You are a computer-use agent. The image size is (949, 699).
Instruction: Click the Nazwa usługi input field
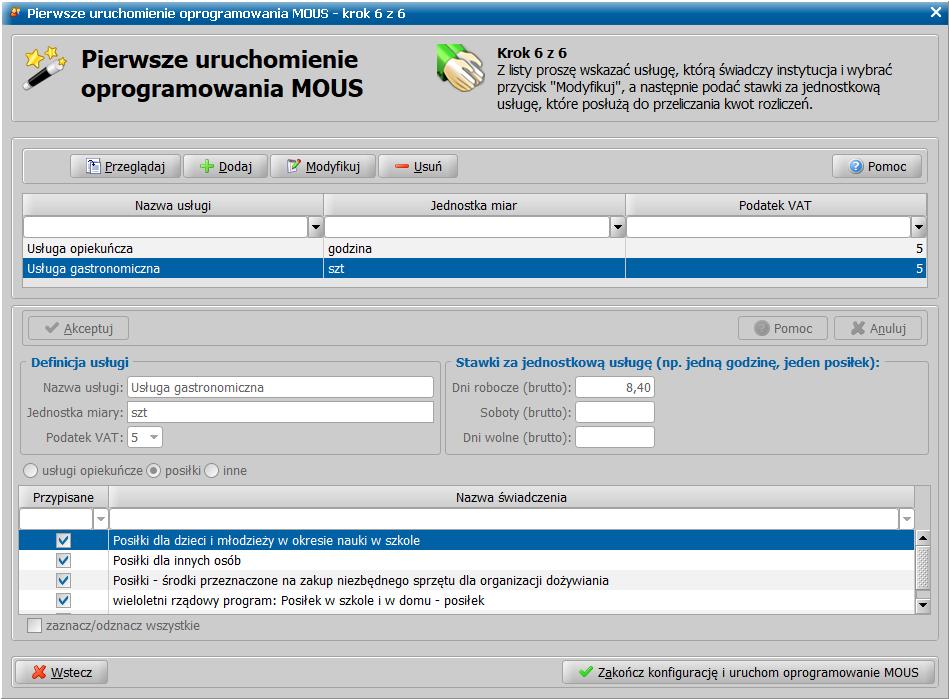click(280, 387)
